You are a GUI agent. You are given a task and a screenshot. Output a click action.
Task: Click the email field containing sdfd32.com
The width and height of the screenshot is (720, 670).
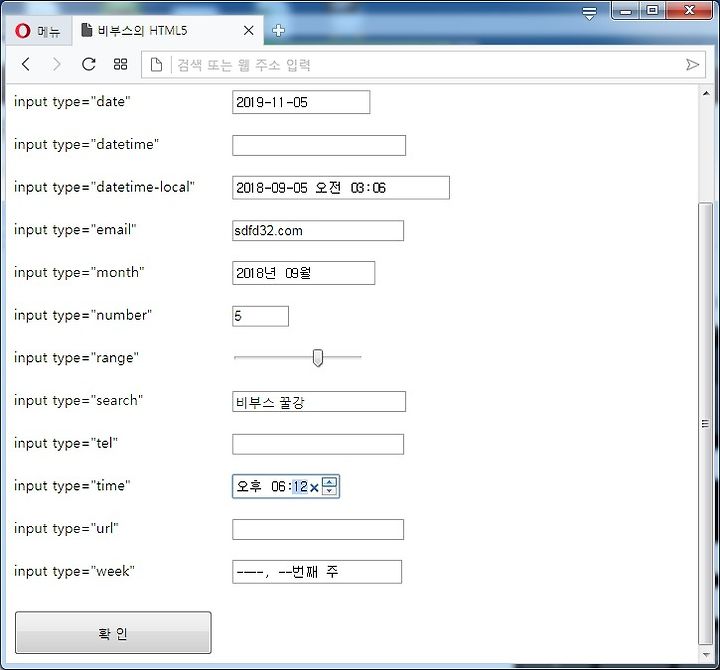[x=318, y=231]
